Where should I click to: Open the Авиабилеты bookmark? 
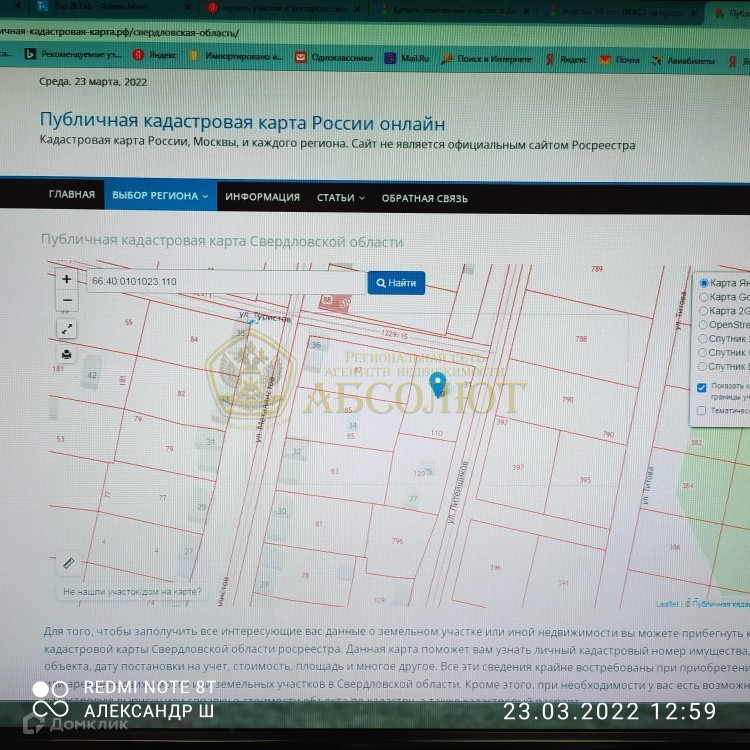(x=684, y=61)
